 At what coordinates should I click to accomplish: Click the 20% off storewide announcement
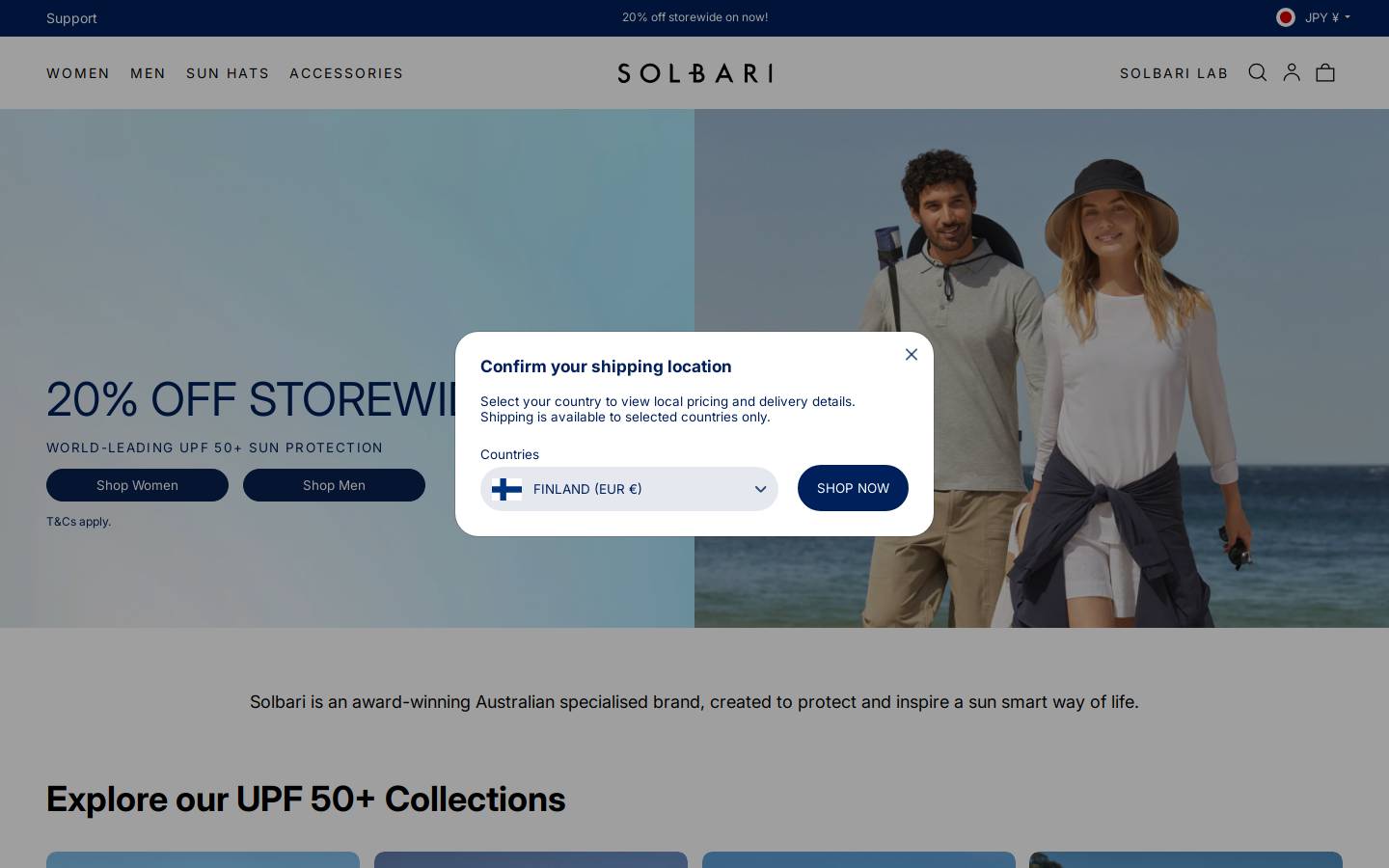(694, 17)
